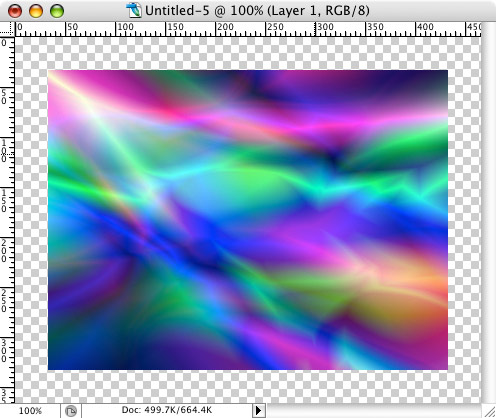Click the 100% zoom level field

(x=30, y=411)
